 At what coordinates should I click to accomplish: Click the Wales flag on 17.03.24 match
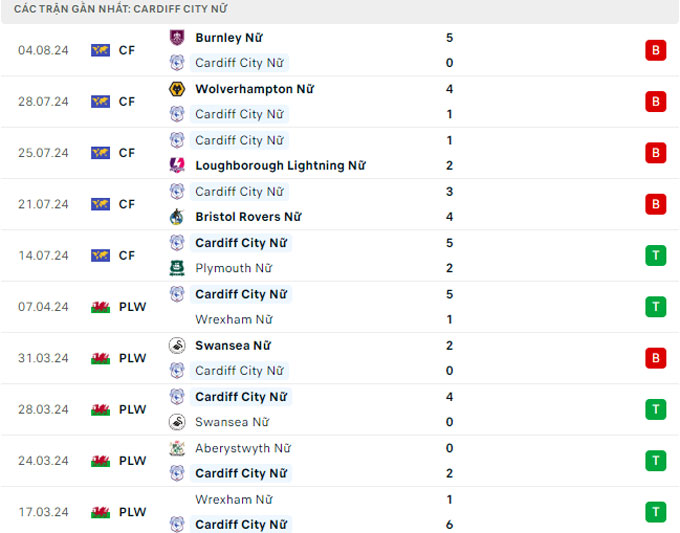coord(100,512)
